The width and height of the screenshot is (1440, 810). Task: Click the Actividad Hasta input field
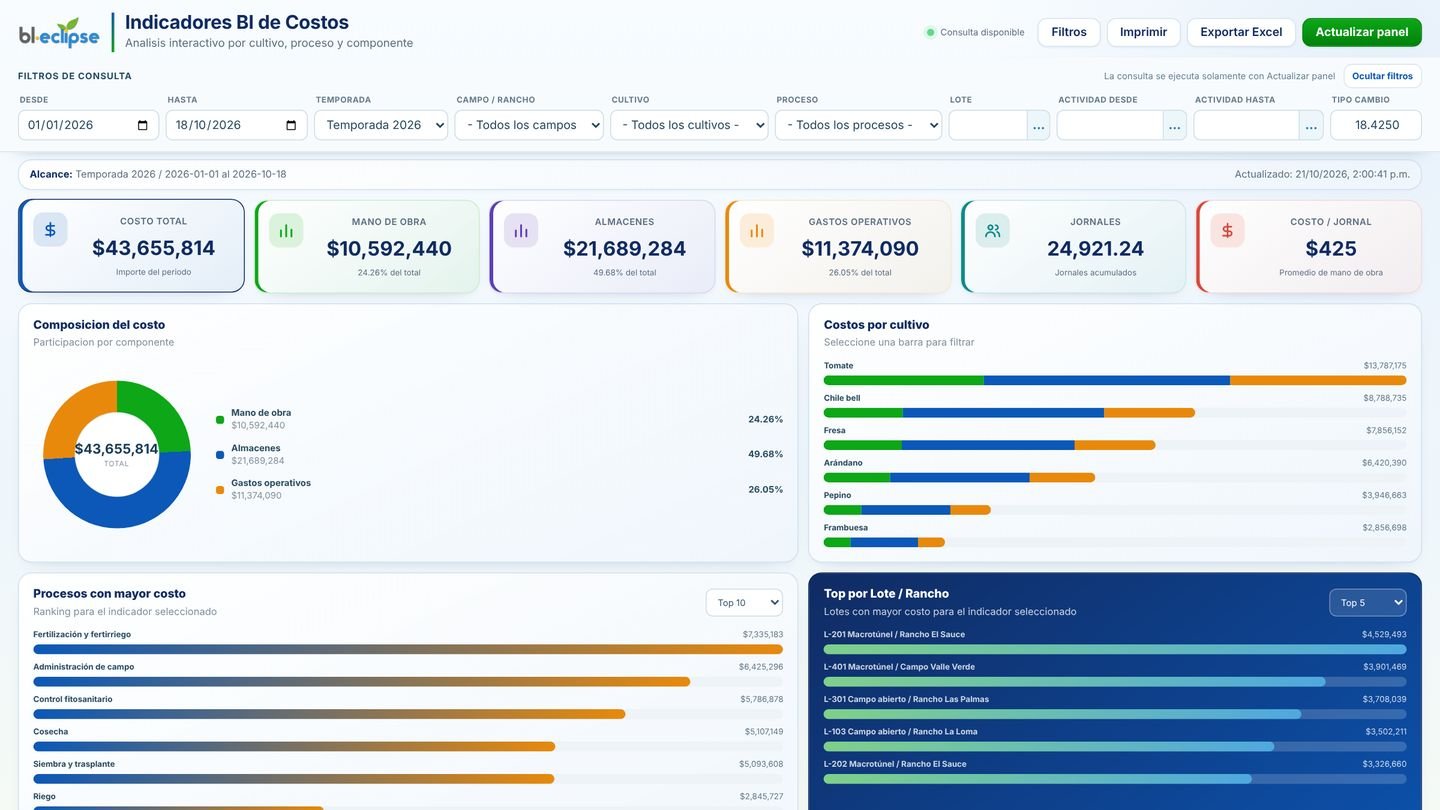click(x=1247, y=125)
